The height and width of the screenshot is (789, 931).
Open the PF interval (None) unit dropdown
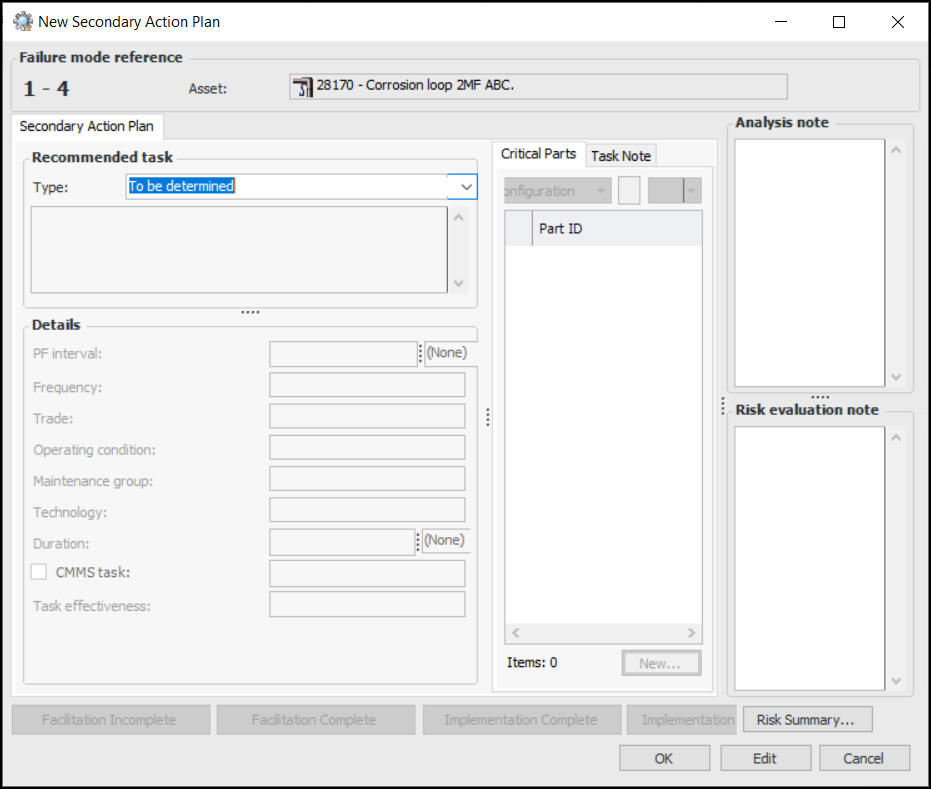(x=446, y=353)
